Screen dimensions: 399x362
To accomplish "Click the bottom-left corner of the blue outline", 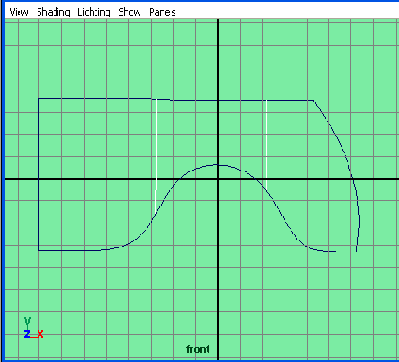I will coord(39,250).
